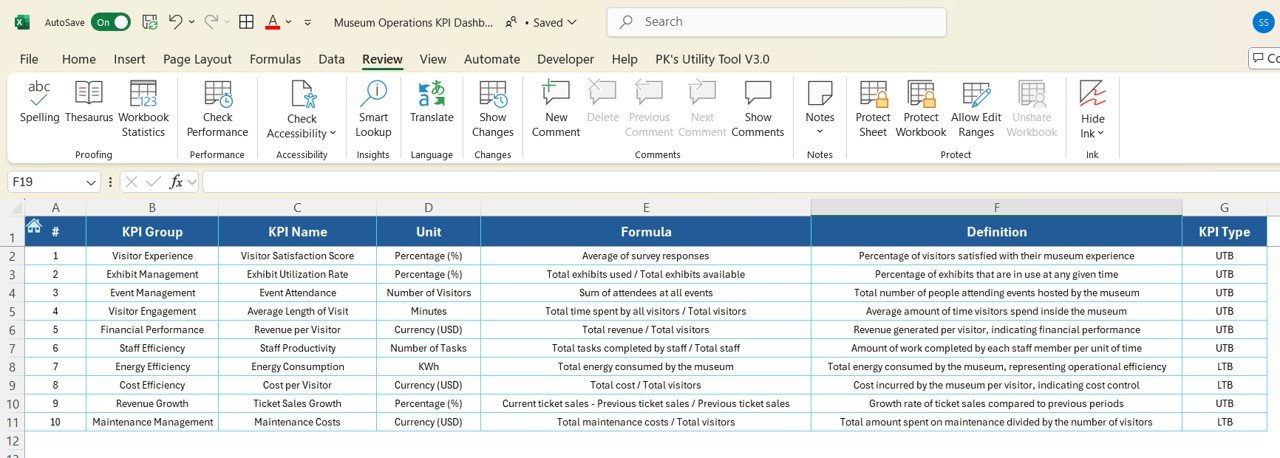This screenshot has height=458, width=1280.
Task: Open the Help tab
Action: 624,59
